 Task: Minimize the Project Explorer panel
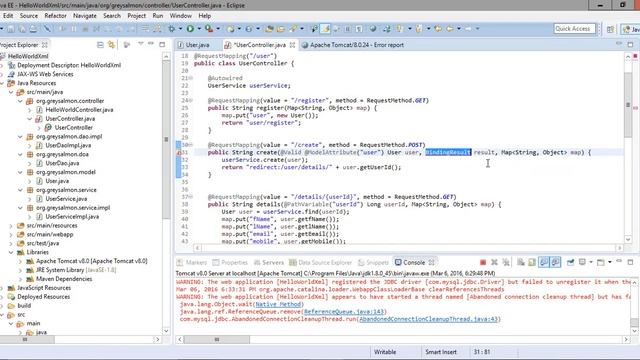pos(151,43)
